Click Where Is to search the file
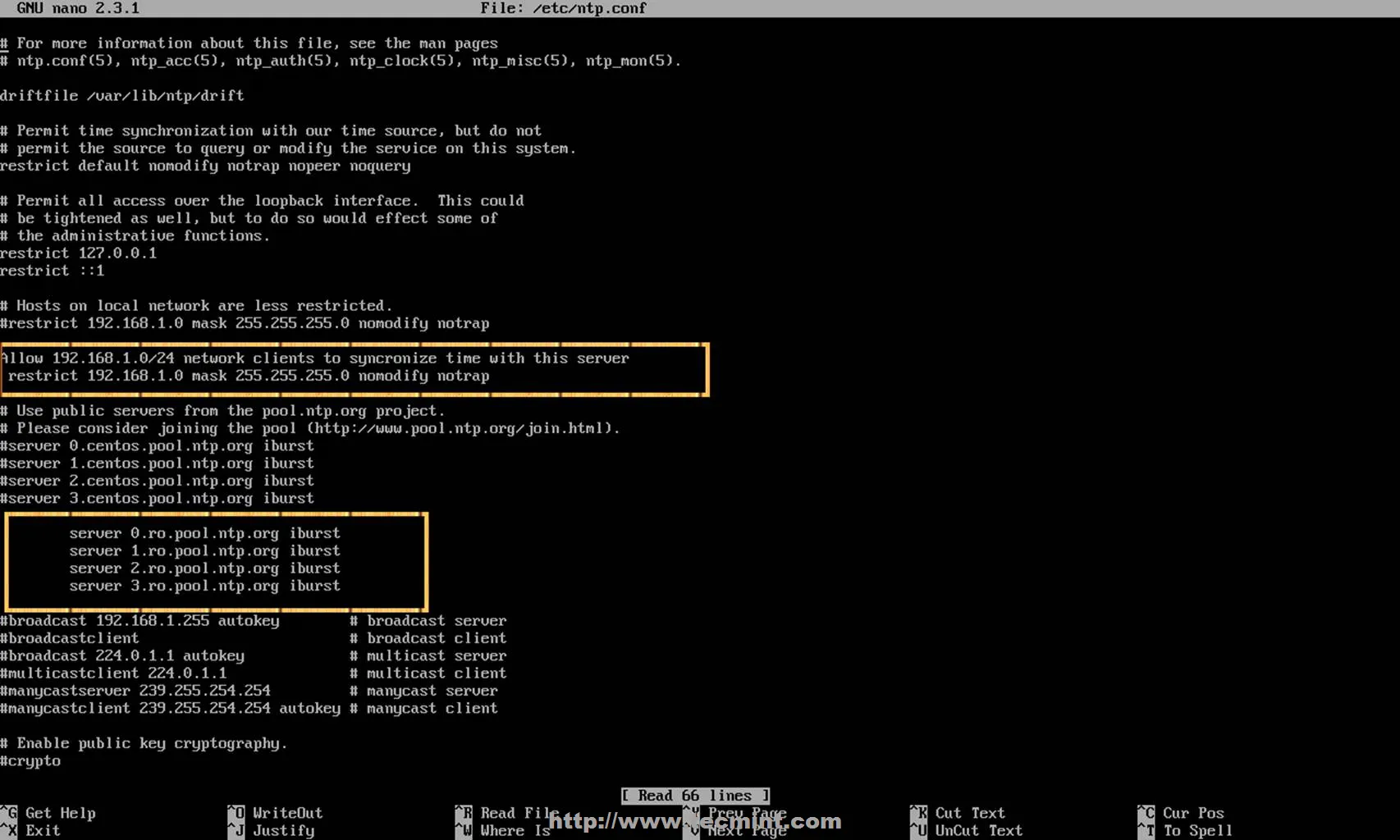The width and height of the screenshot is (1400, 840). 515,830
